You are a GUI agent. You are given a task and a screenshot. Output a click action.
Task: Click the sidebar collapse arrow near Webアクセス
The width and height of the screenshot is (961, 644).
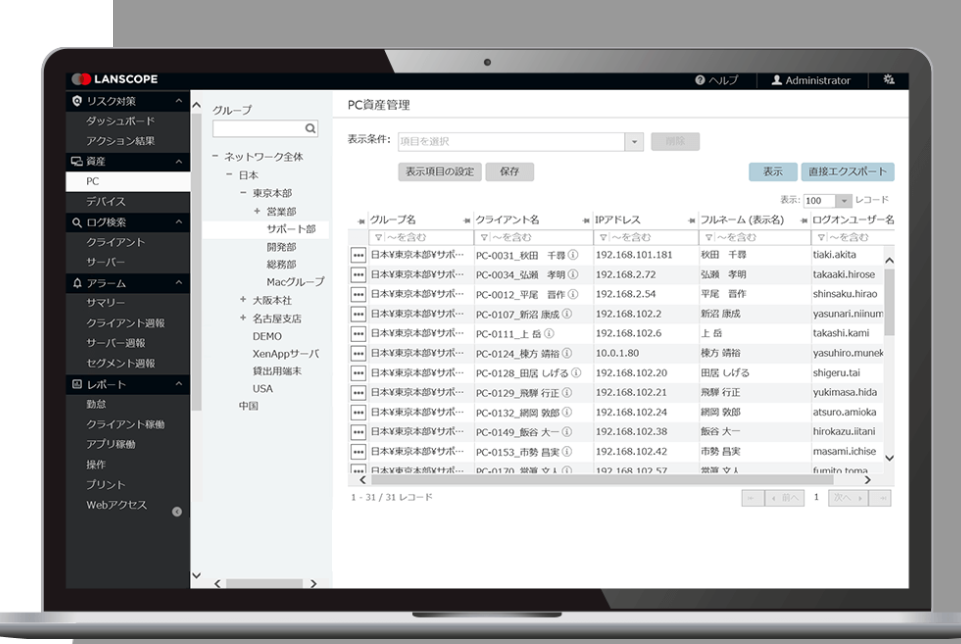tap(177, 512)
